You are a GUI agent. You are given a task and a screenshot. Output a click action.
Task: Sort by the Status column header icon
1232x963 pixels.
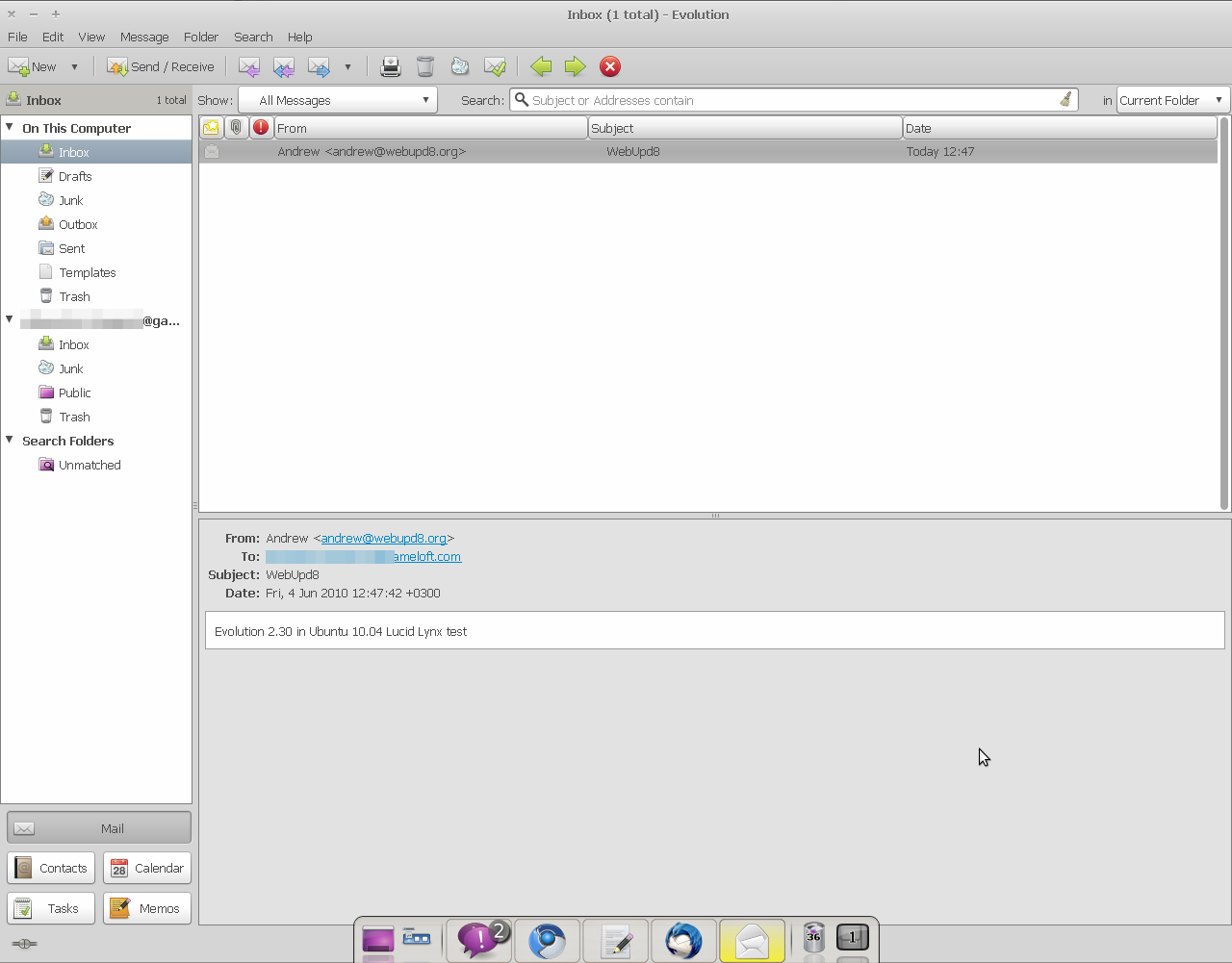pyautogui.click(x=212, y=127)
